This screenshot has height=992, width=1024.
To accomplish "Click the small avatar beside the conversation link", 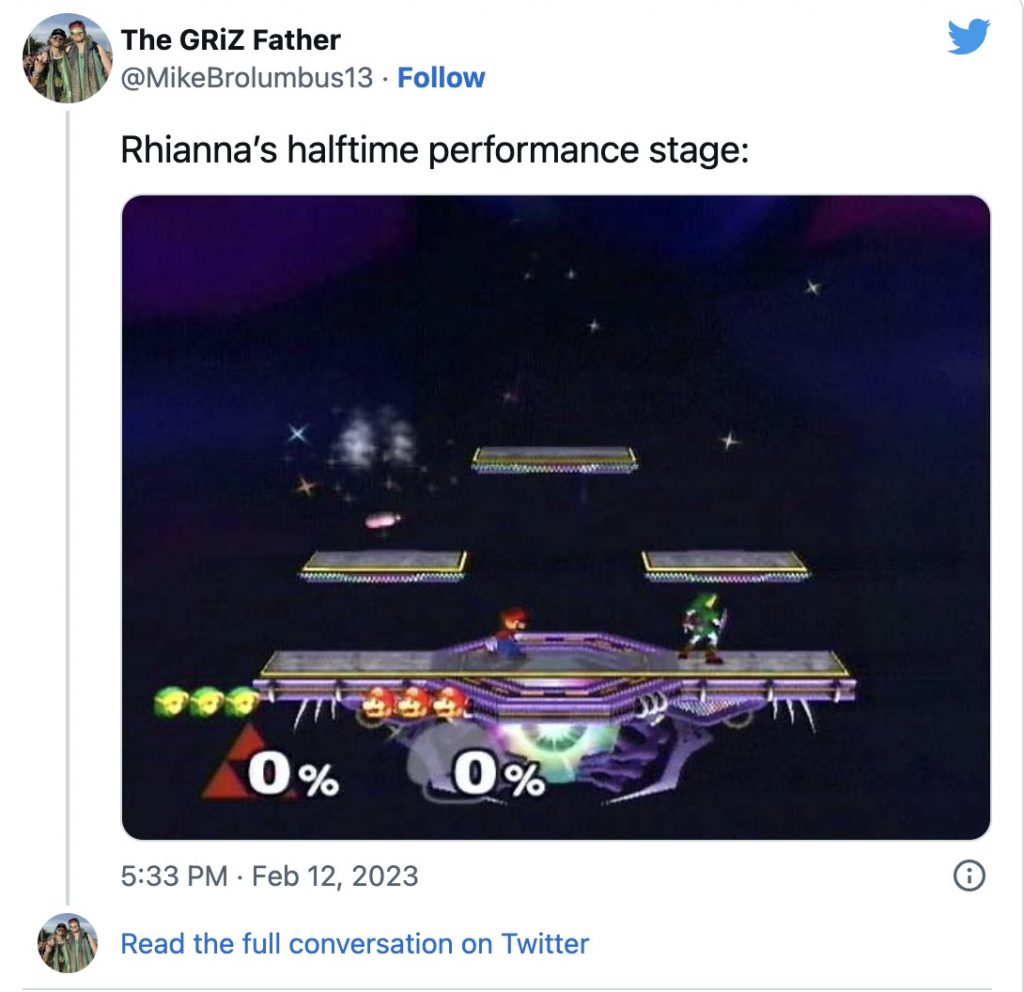I will (x=67, y=943).
